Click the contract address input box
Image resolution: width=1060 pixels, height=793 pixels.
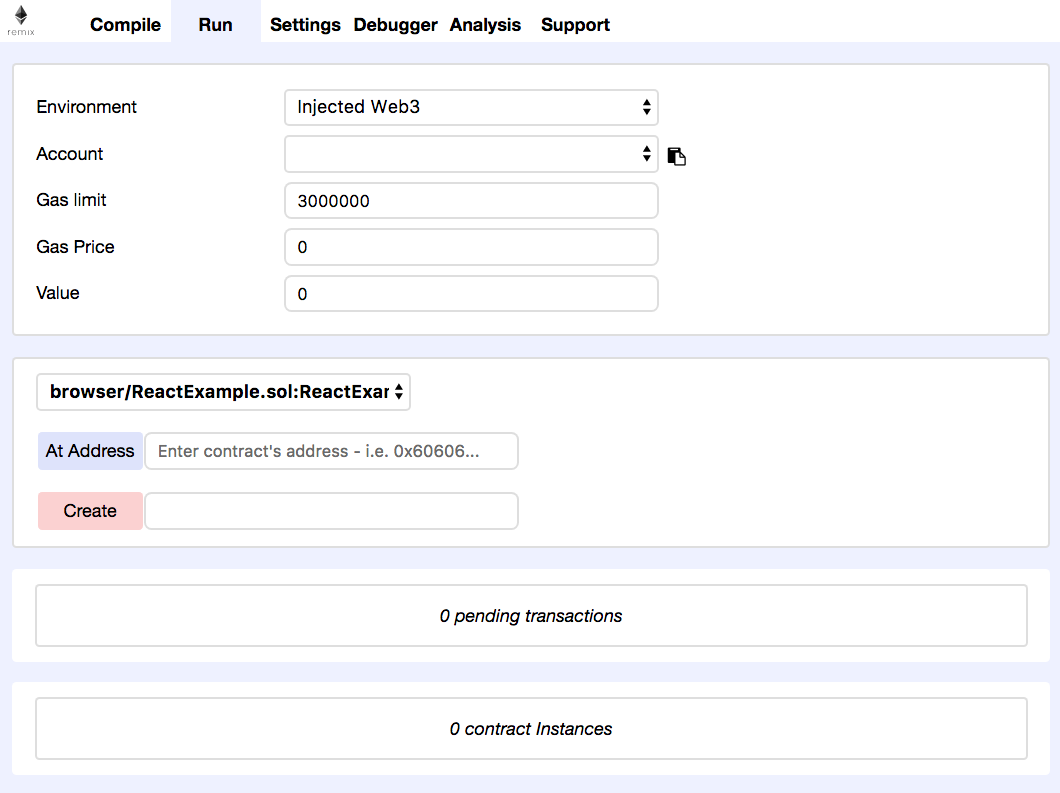pyautogui.click(x=331, y=451)
